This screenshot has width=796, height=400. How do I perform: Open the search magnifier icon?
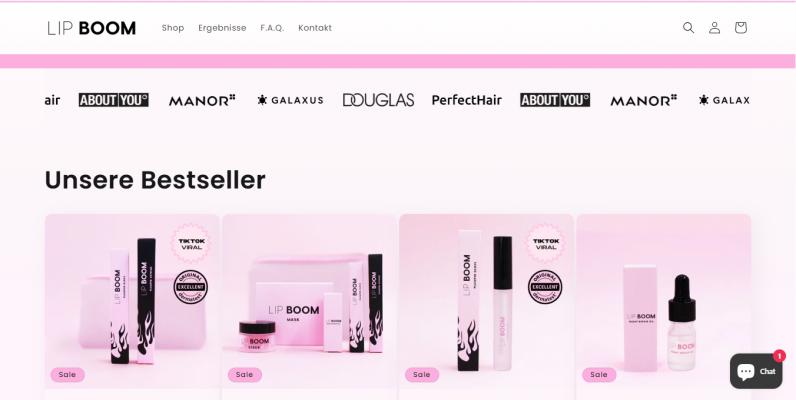click(688, 27)
